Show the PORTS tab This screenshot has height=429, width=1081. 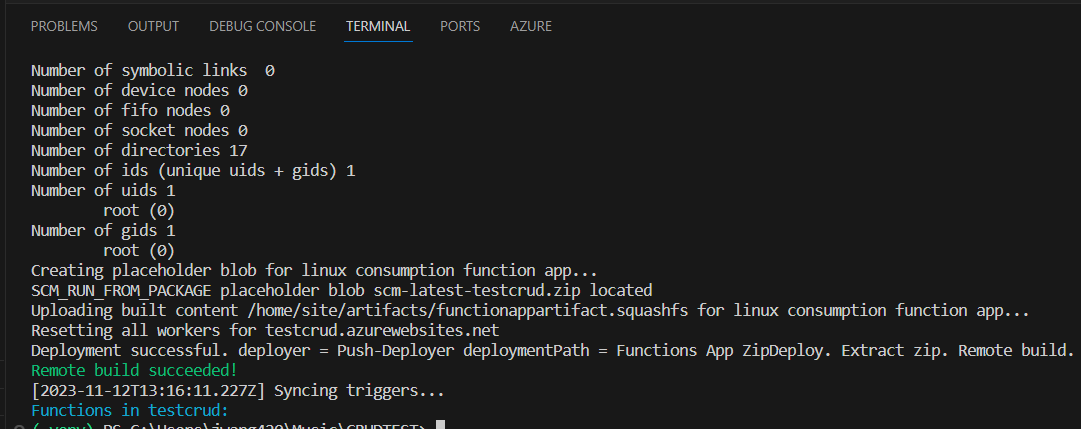[460, 26]
